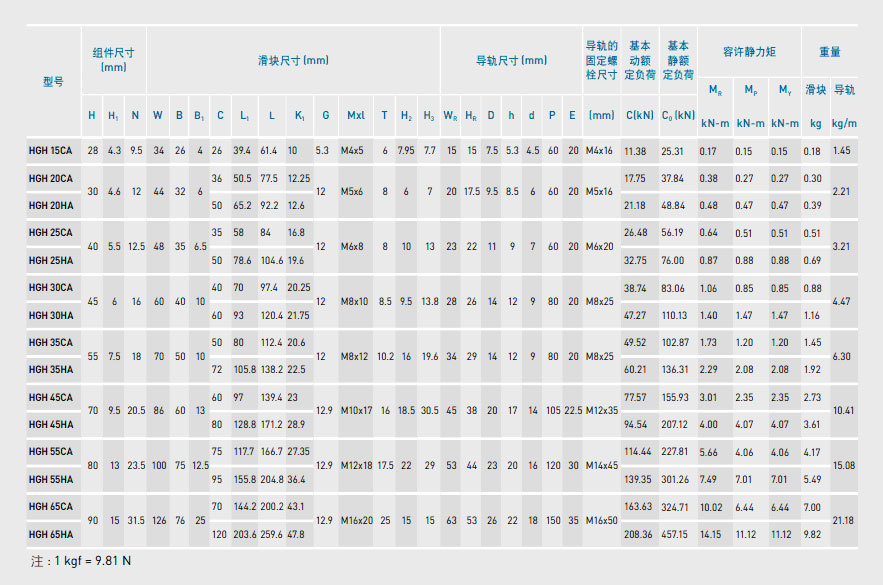The image size is (883, 585).
Task: Select the HGH 45HA row label
Action: [x=51, y=424]
